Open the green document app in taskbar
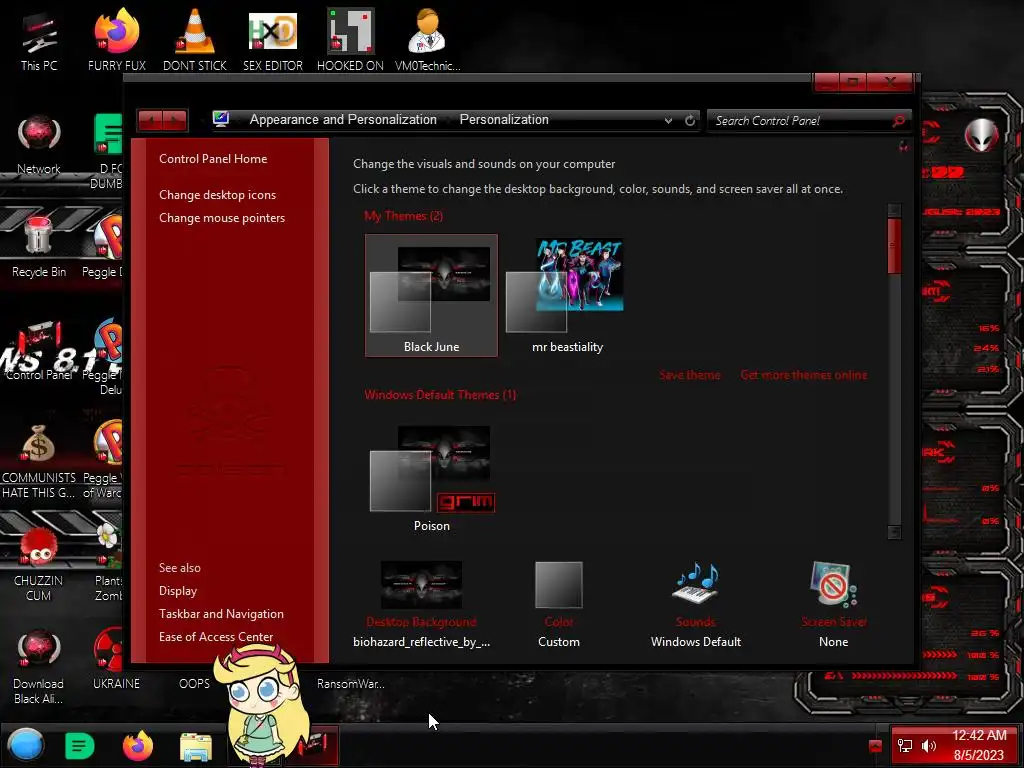 tap(80, 746)
